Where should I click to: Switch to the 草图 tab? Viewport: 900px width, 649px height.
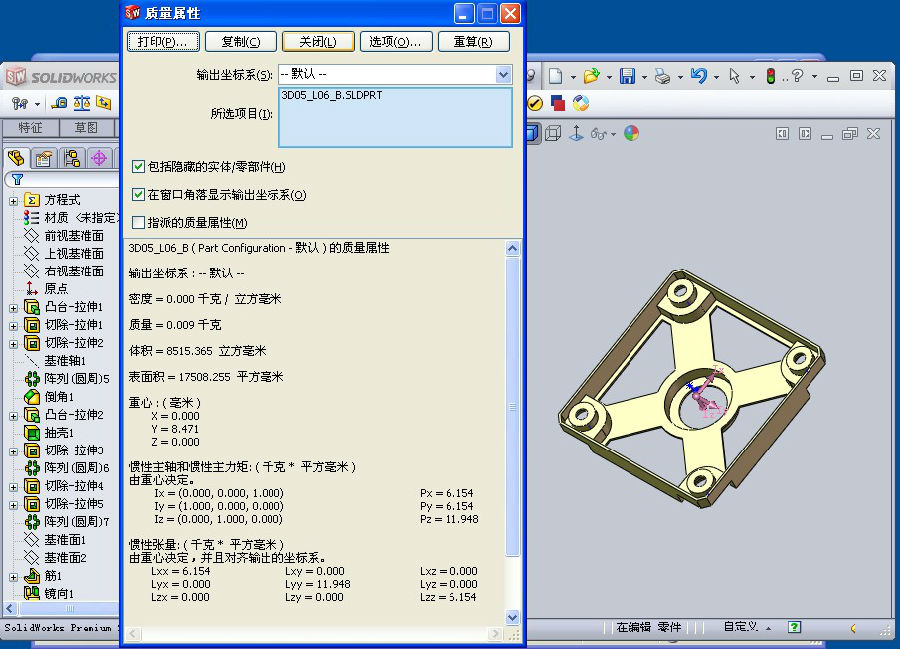(x=86, y=128)
